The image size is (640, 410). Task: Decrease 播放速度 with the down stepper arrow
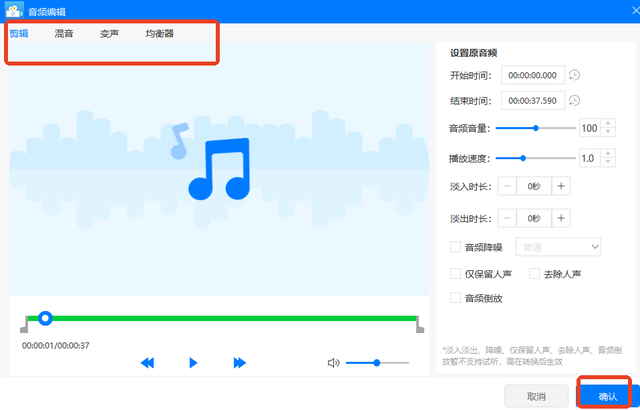click(608, 162)
